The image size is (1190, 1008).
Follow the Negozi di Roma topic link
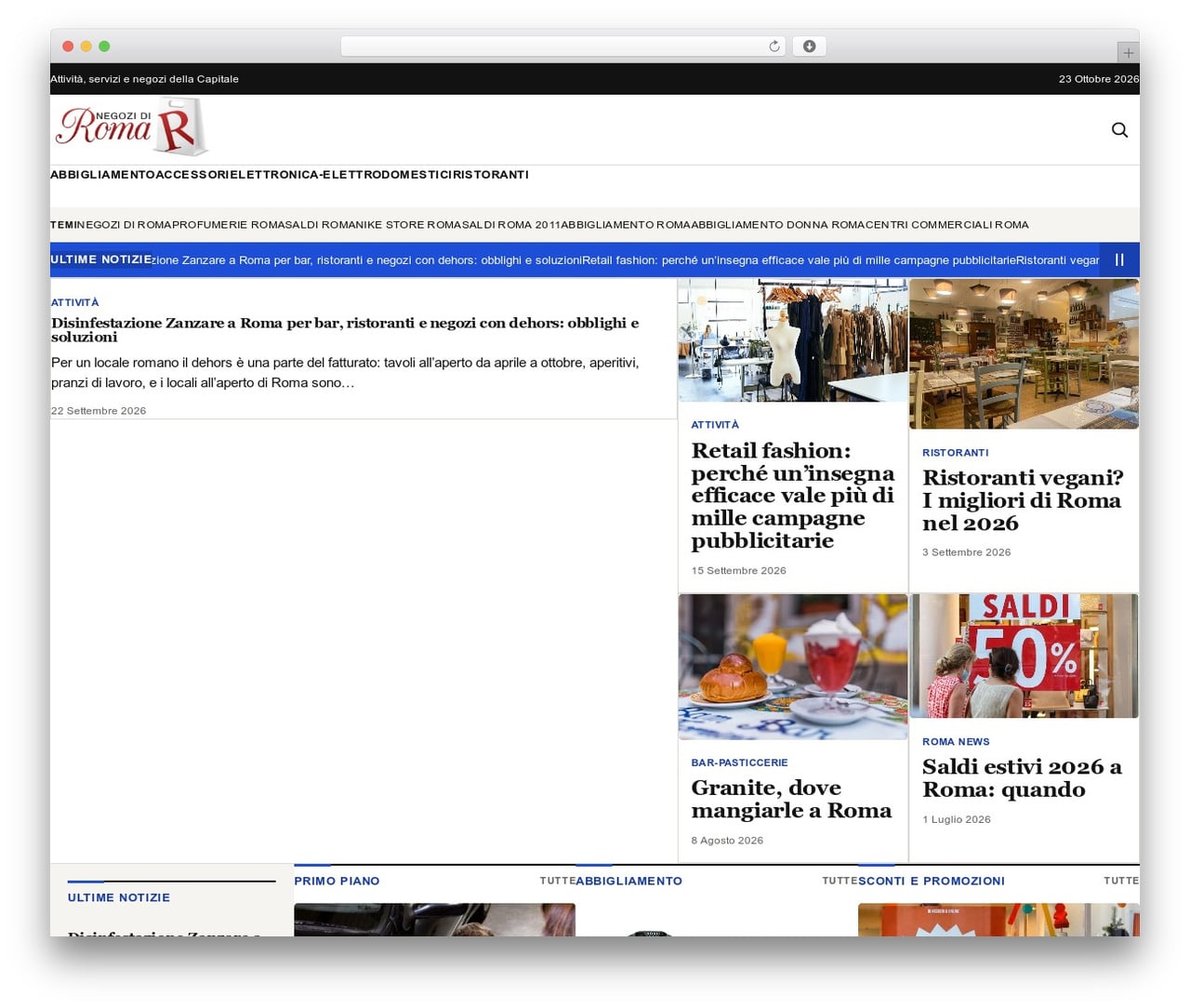pyautogui.click(x=123, y=225)
